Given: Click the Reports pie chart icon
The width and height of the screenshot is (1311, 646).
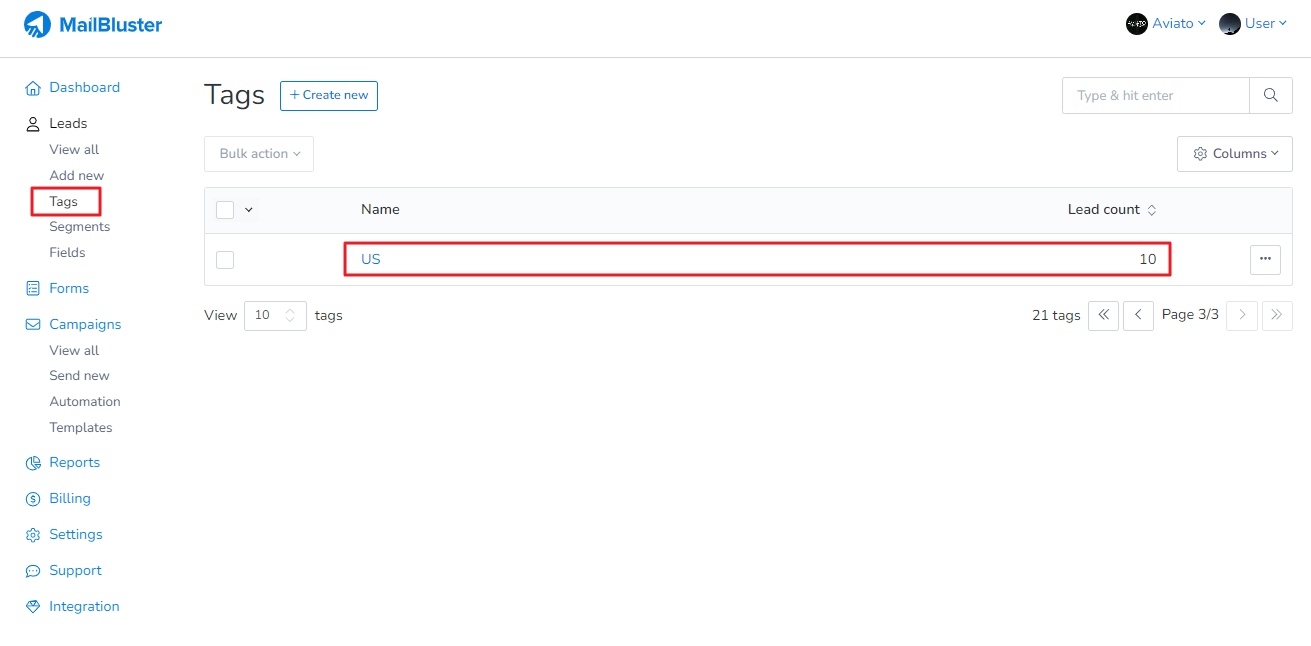Looking at the screenshot, I should point(33,463).
